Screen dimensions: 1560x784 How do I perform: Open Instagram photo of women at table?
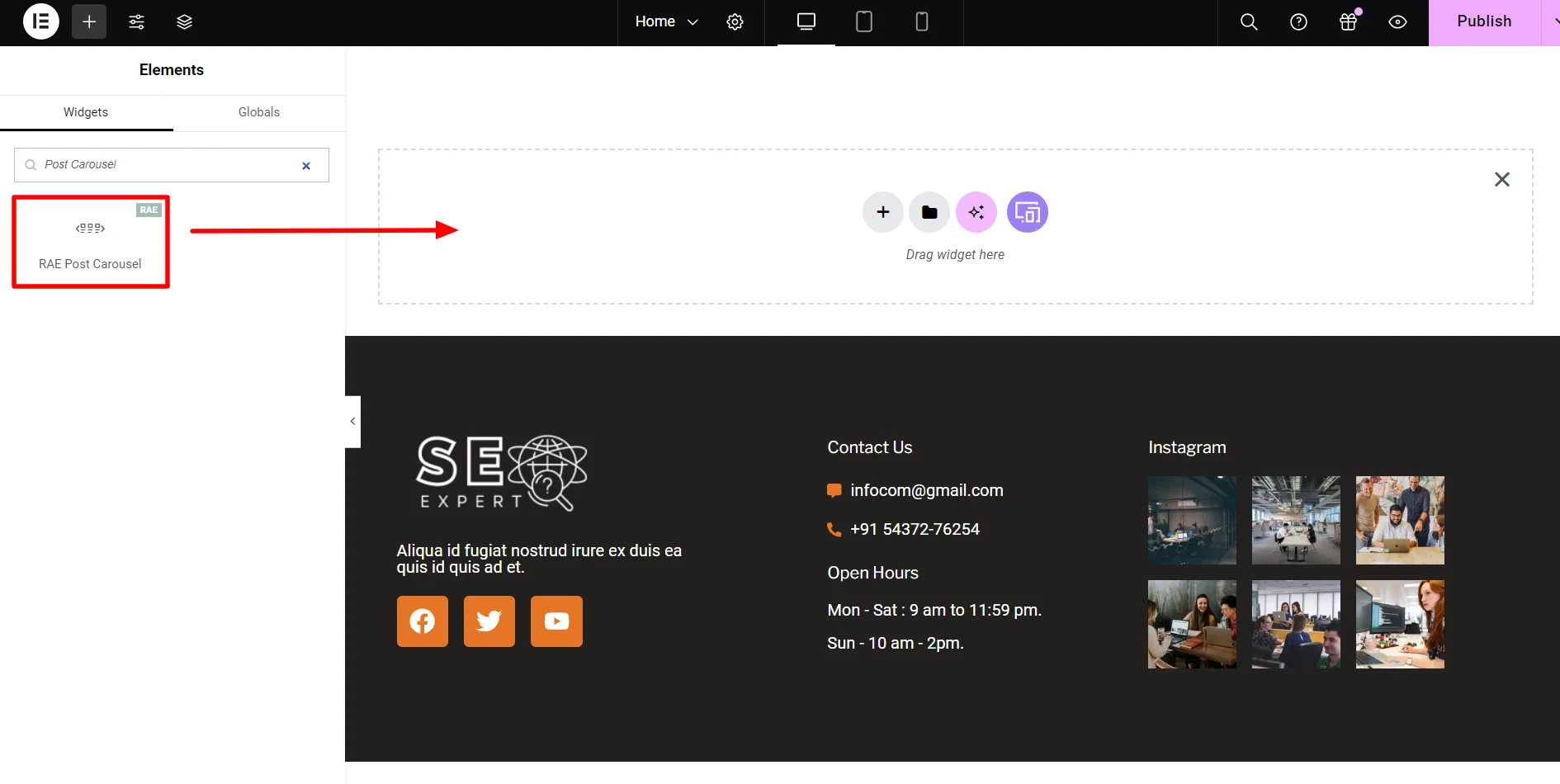pos(1192,624)
